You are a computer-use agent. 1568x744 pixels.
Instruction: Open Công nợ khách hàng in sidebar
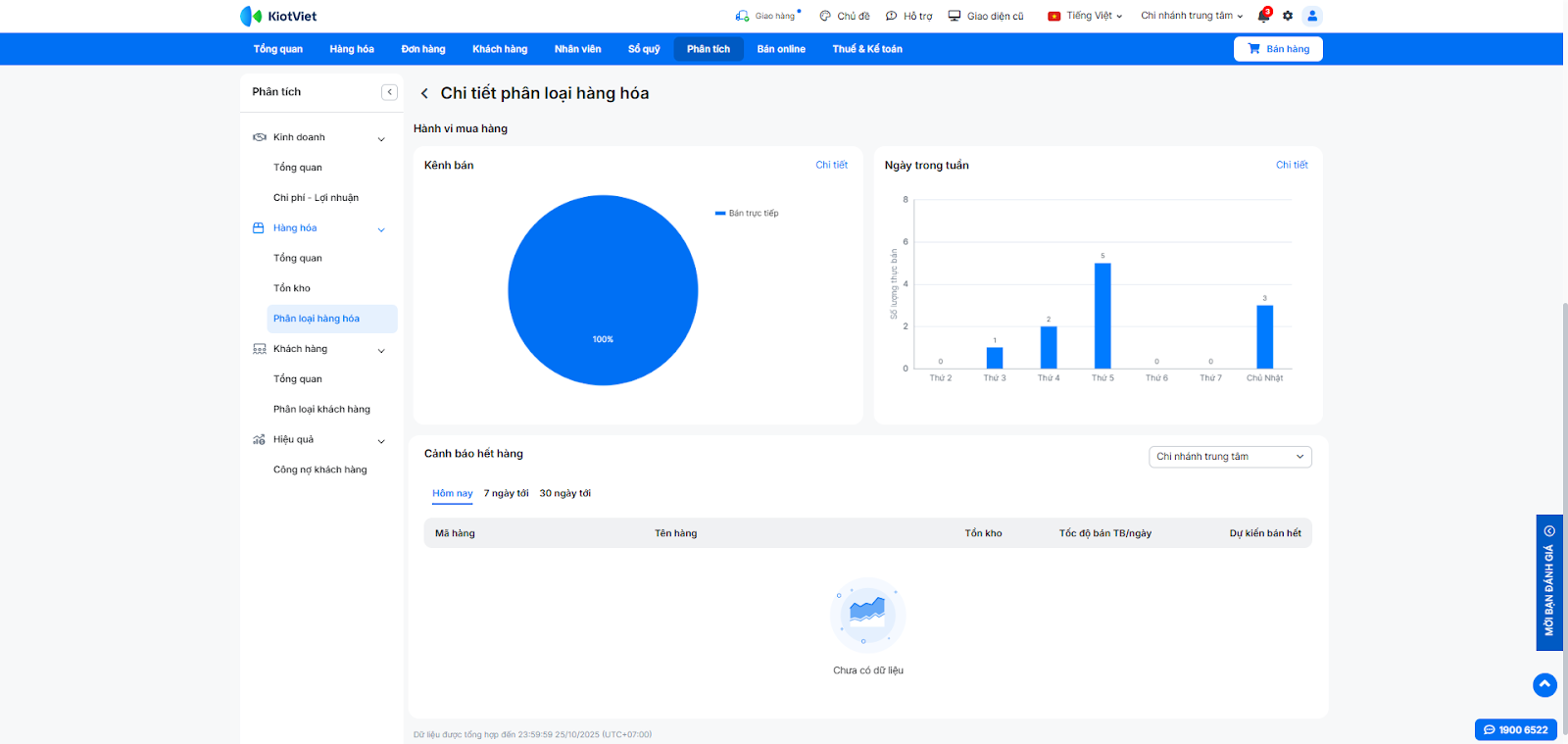click(x=320, y=471)
